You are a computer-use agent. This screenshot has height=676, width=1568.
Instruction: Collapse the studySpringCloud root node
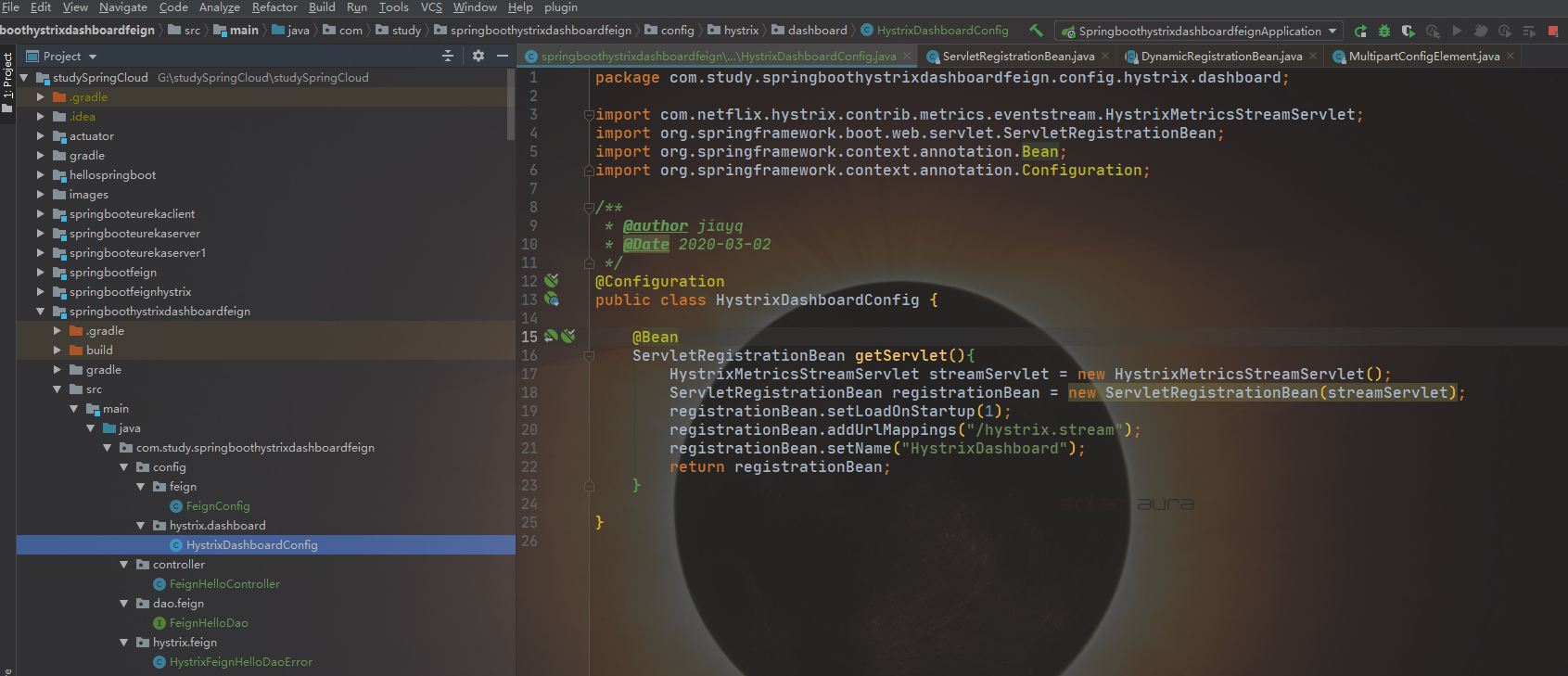click(x=24, y=78)
